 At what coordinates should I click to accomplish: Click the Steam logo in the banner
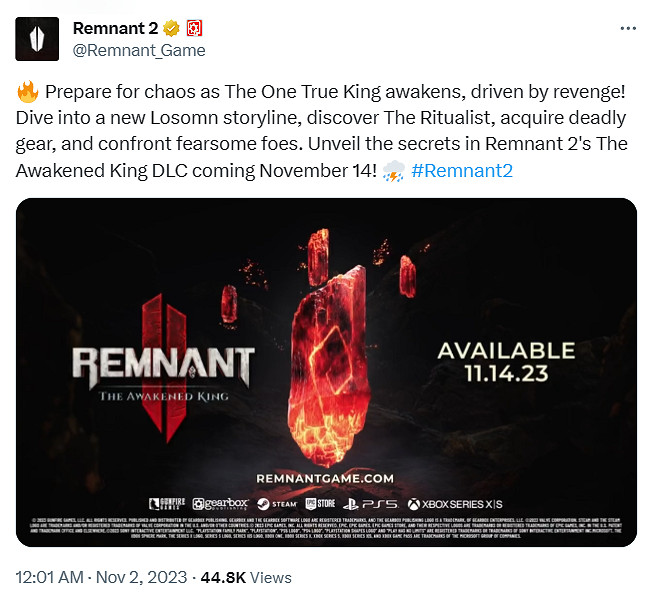click(277, 504)
